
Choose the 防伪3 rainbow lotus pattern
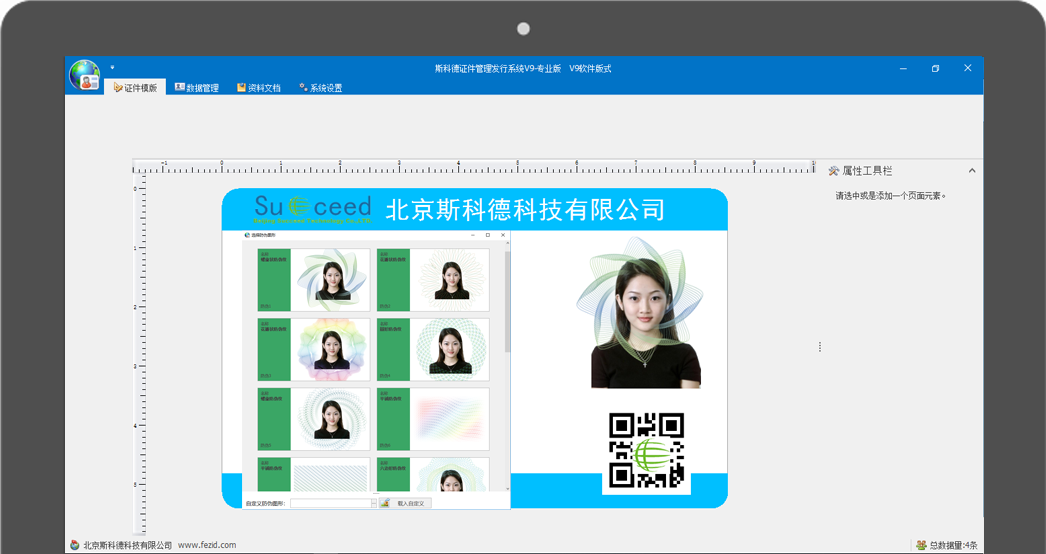tap(314, 349)
